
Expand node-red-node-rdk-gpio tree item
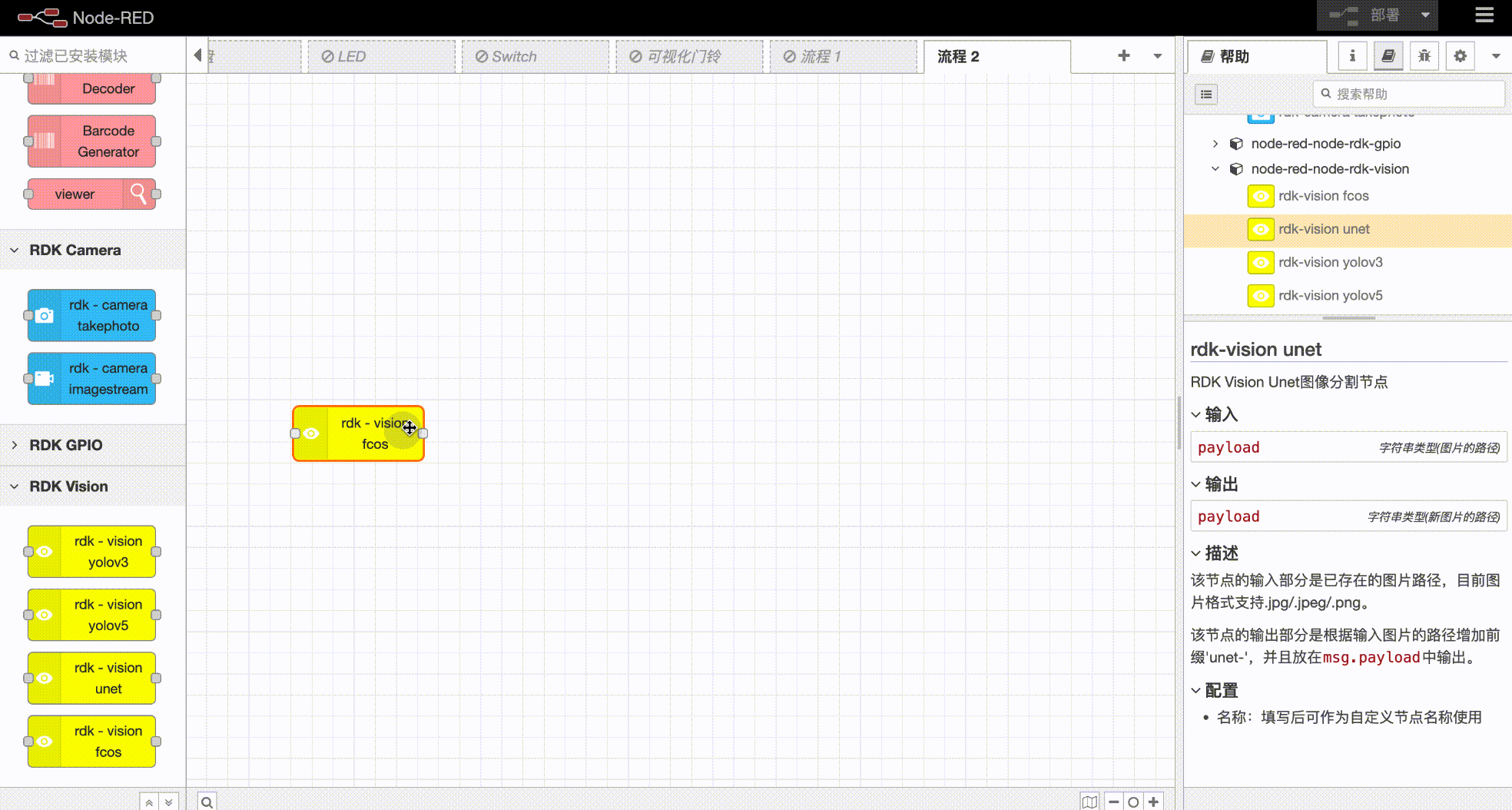(1215, 144)
